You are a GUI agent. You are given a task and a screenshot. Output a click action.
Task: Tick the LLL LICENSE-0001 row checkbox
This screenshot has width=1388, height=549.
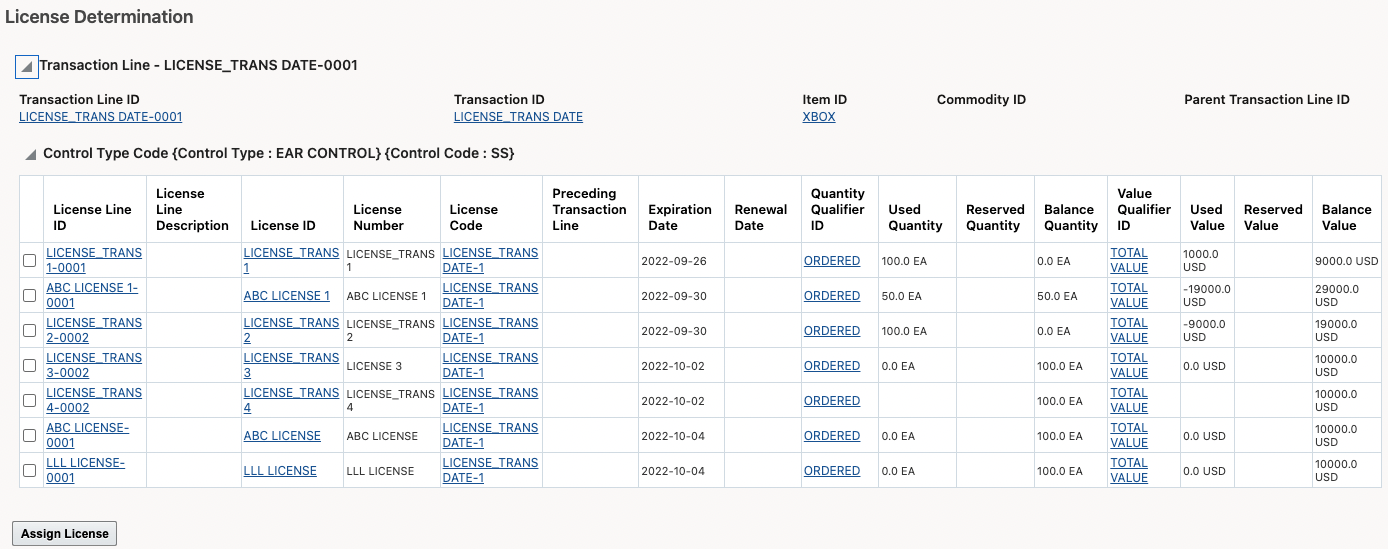(x=30, y=471)
